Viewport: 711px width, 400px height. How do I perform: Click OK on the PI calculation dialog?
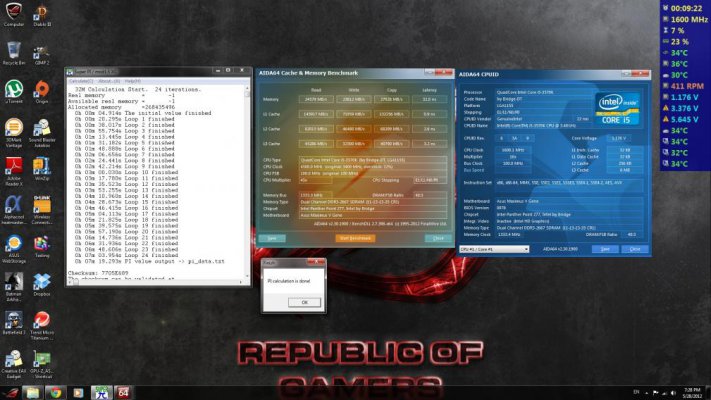click(304, 302)
